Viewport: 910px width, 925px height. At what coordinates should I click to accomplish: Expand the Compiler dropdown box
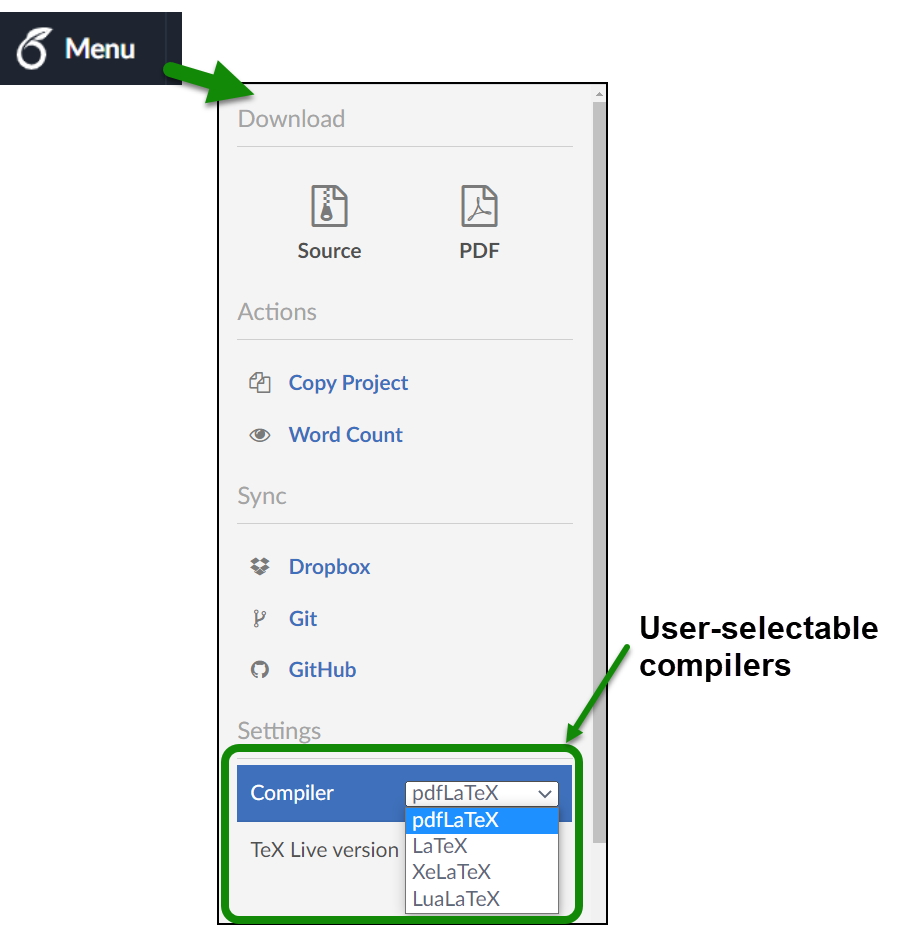point(481,793)
